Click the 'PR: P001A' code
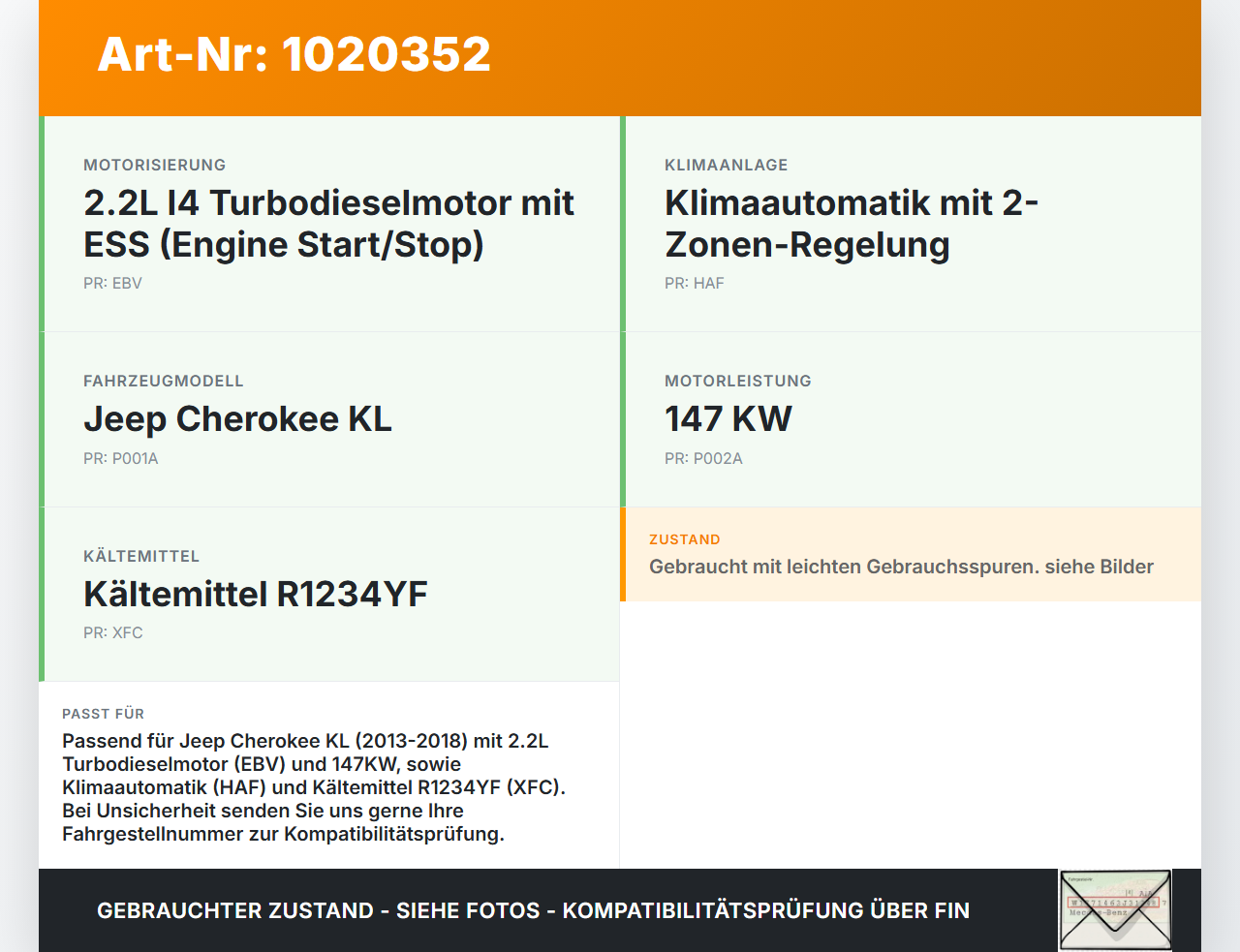The height and width of the screenshot is (952, 1240). [x=121, y=458]
